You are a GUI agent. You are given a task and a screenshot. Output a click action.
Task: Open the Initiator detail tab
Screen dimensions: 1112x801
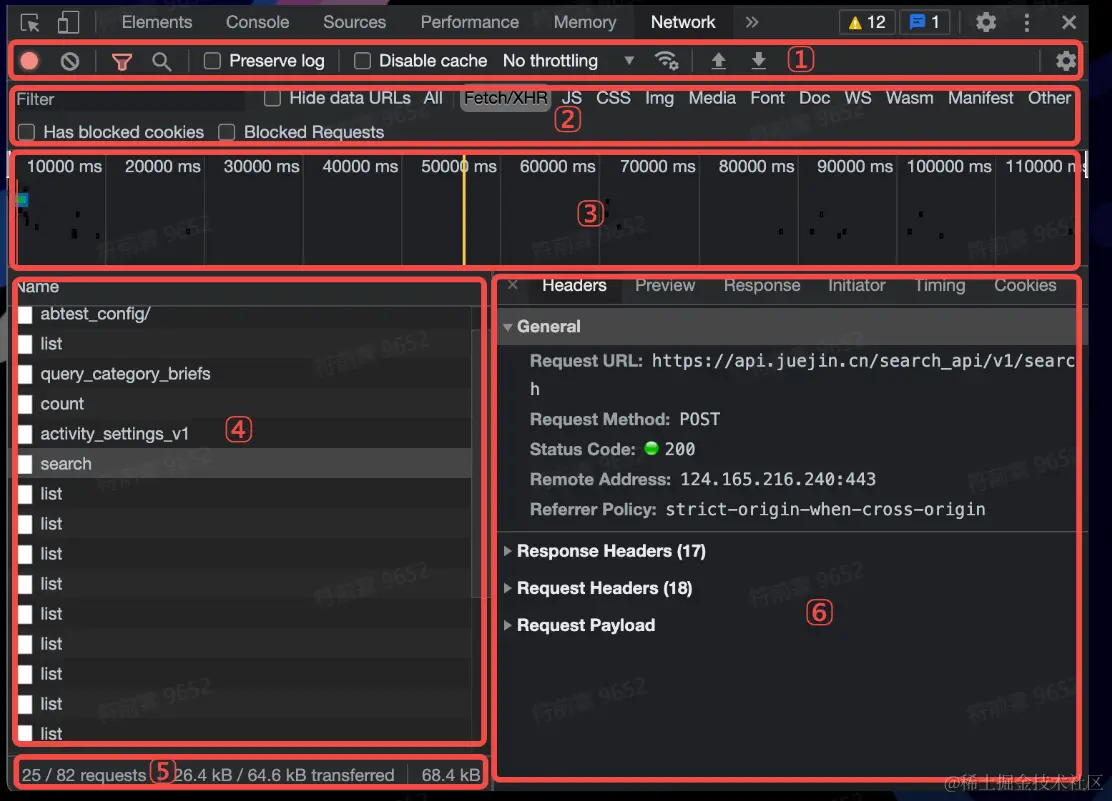tap(857, 285)
